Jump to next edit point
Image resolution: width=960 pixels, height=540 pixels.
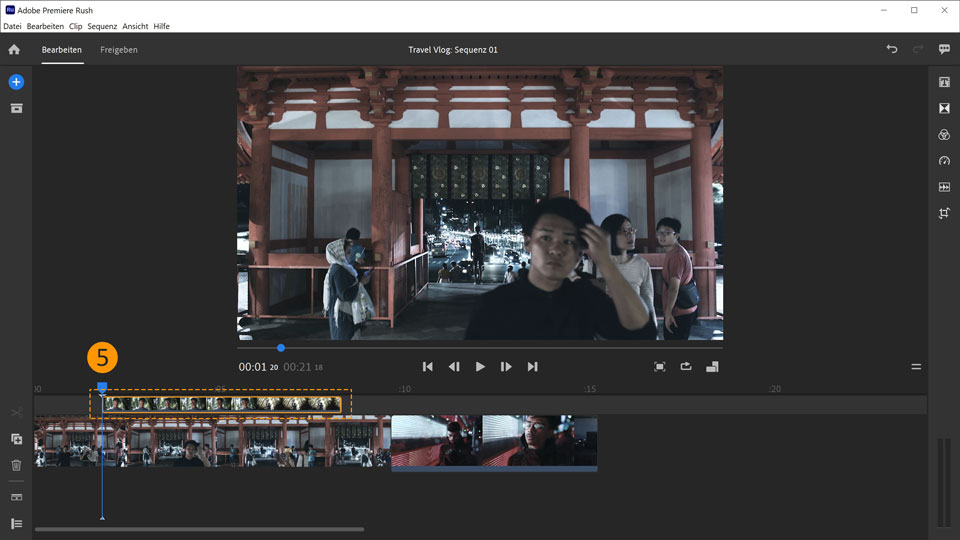coord(532,367)
